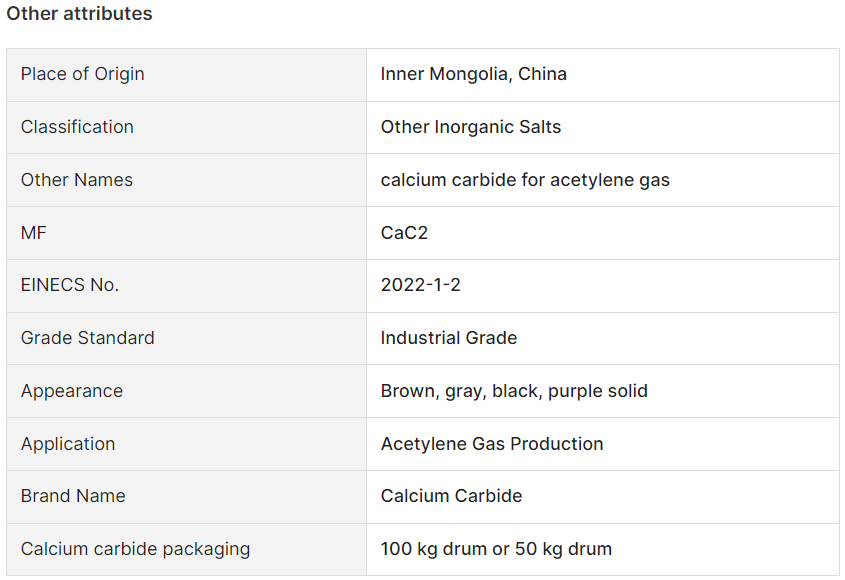Click the 'EINECS No.' label cell
This screenshot has height=580, width=845.
(x=70, y=285)
